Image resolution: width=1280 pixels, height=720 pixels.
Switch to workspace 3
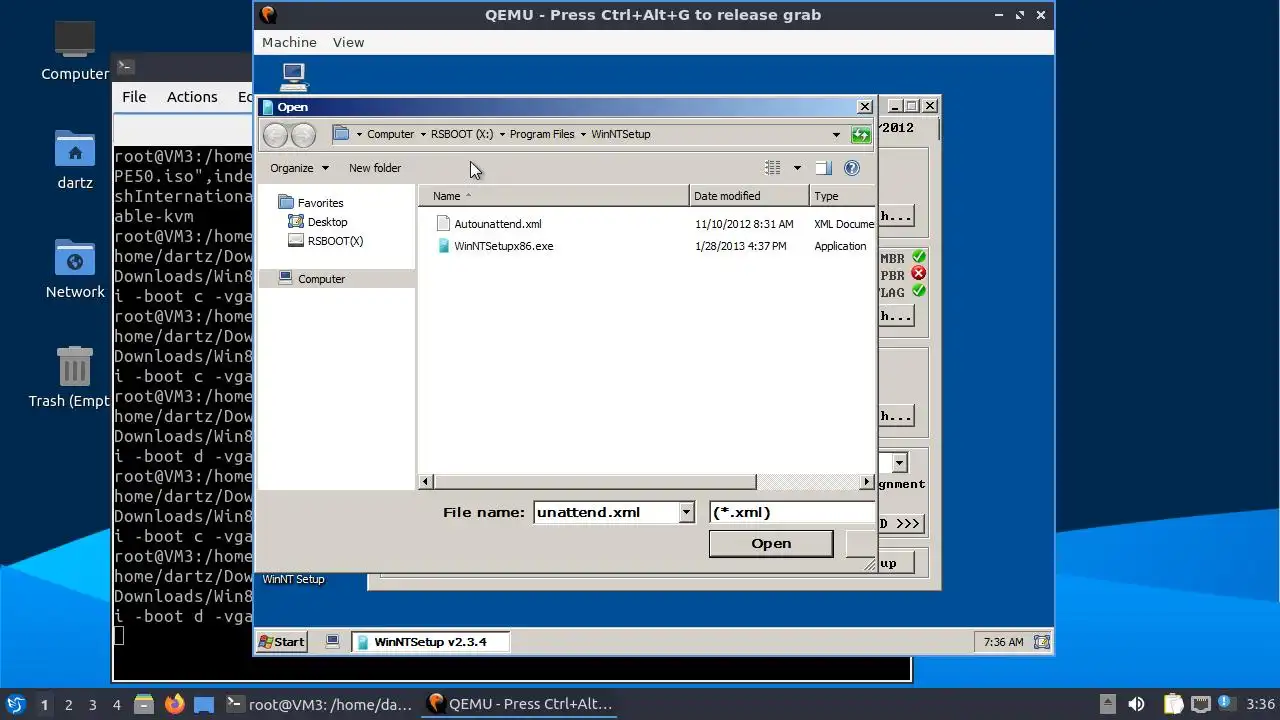93,704
